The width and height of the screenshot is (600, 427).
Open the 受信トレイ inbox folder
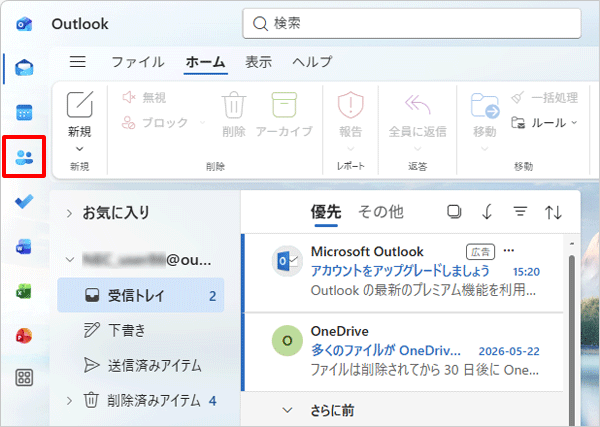click(x=140, y=295)
